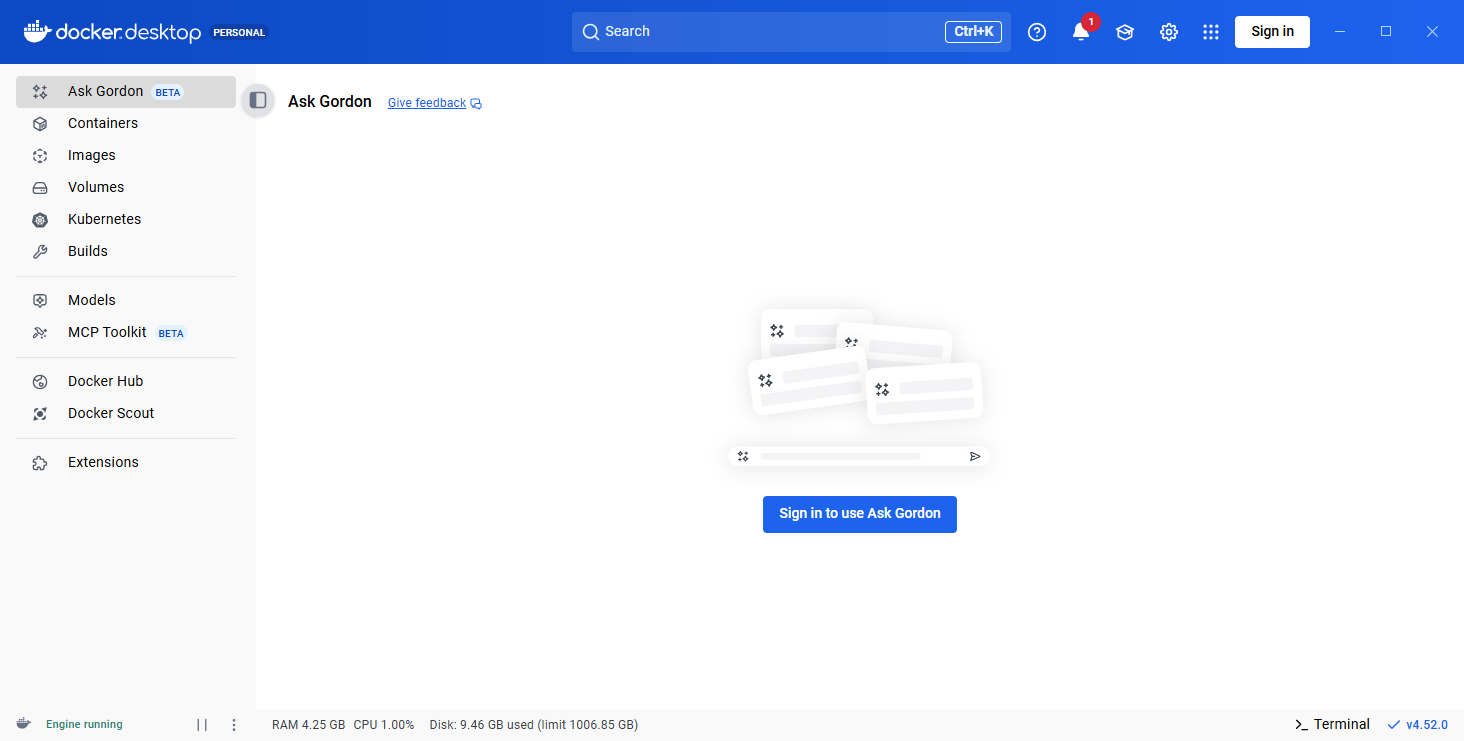The image size is (1464, 741).
Task: Click the MCP Toolkit icon
Action: click(x=40, y=333)
